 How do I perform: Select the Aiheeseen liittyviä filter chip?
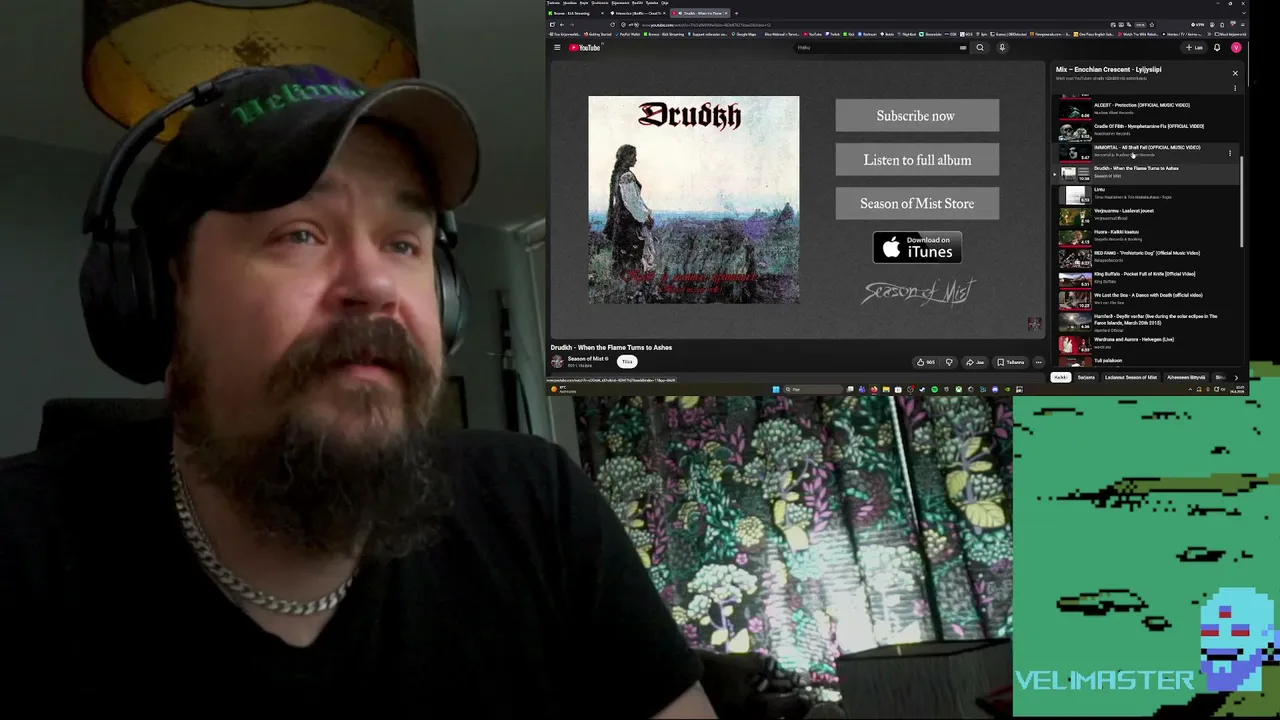tap(1186, 377)
